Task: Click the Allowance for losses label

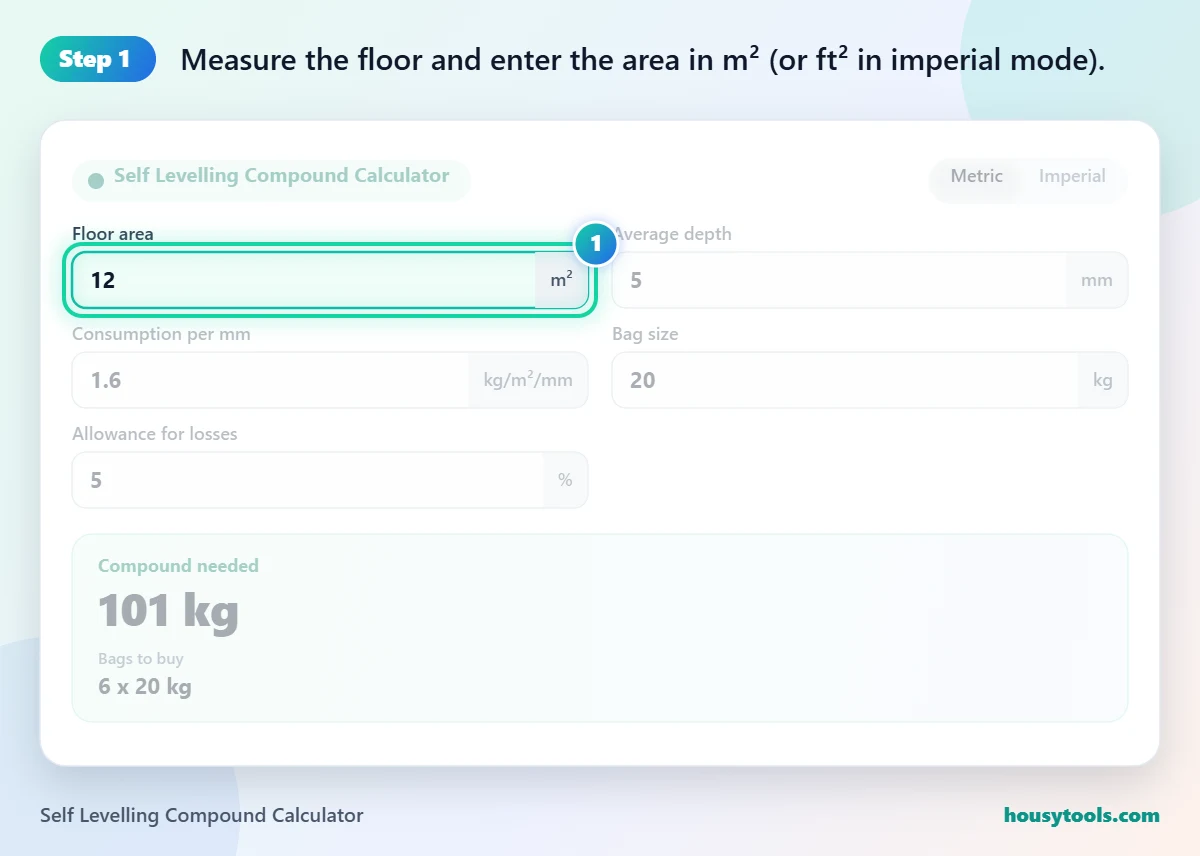Action: point(155,434)
